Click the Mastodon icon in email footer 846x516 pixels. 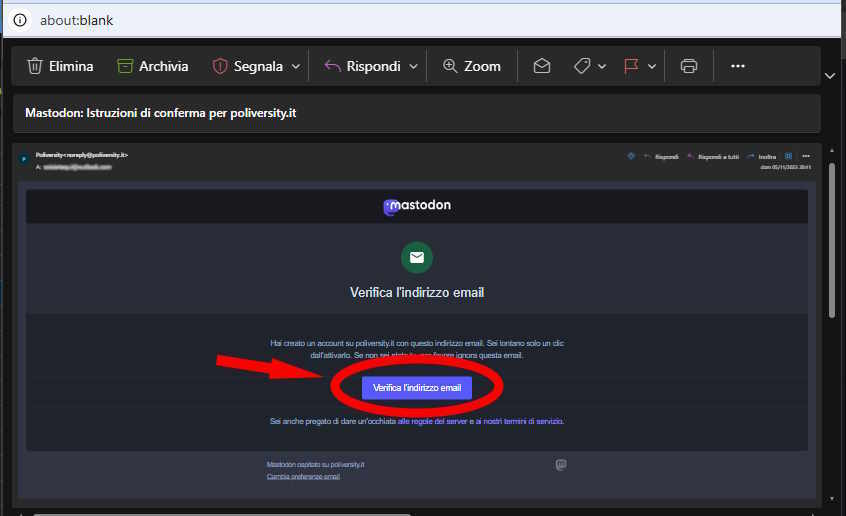point(561,465)
